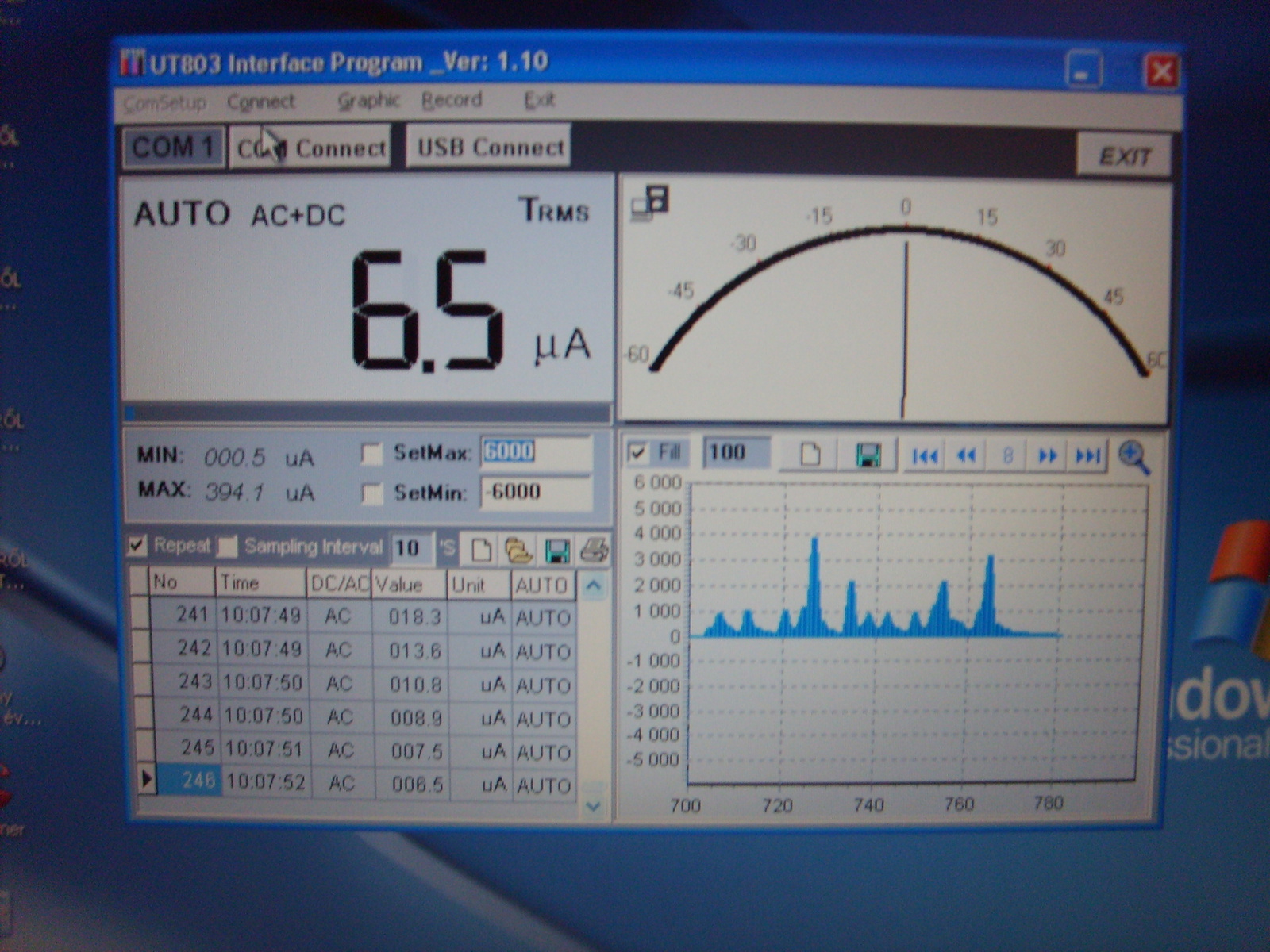The width and height of the screenshot is (1270, 952).
Task: Click the Value column header
Action: [x=410, y=585]
